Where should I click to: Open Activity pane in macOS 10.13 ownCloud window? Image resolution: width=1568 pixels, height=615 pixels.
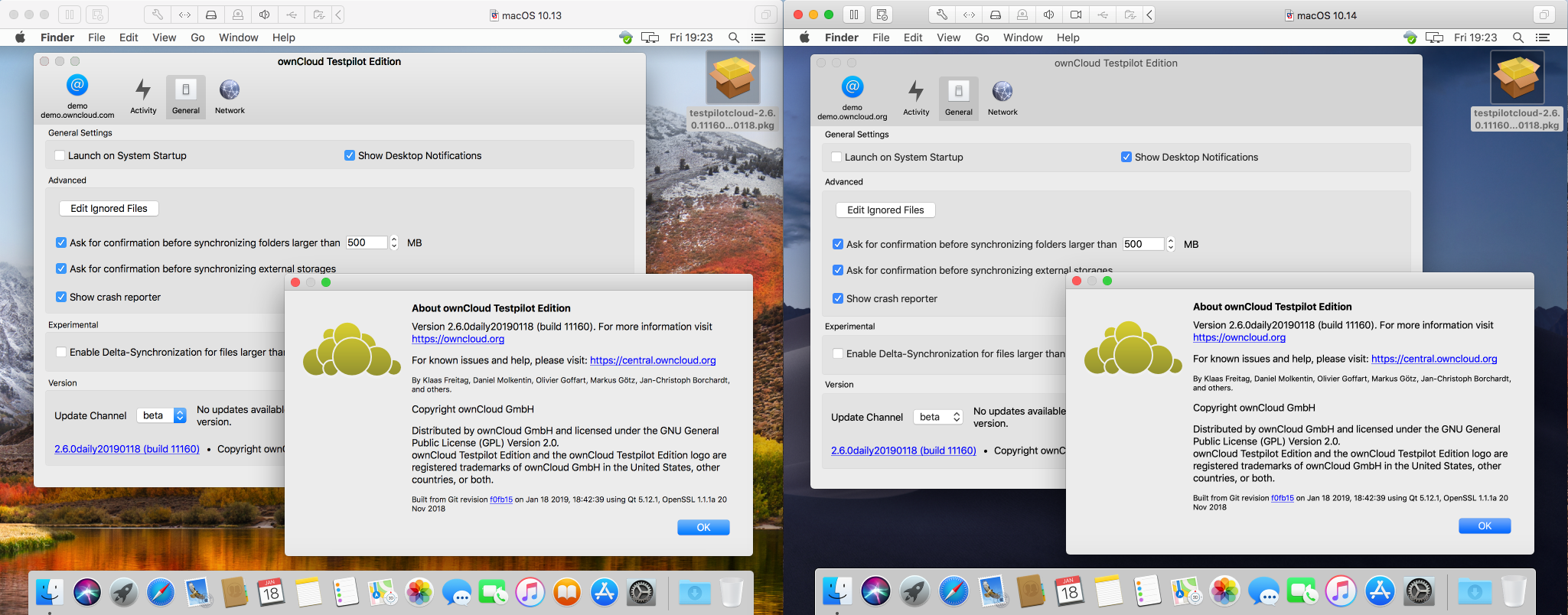point(143,96)
